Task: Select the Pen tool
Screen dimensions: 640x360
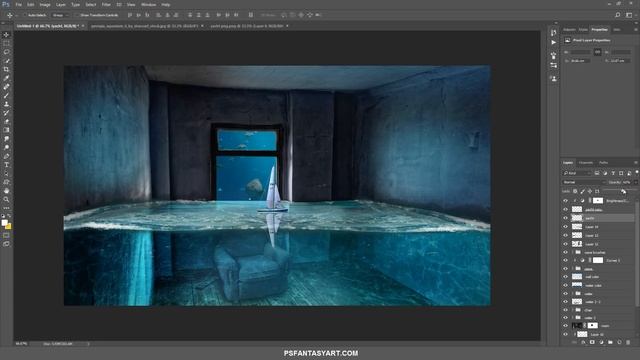Action: 6,156
